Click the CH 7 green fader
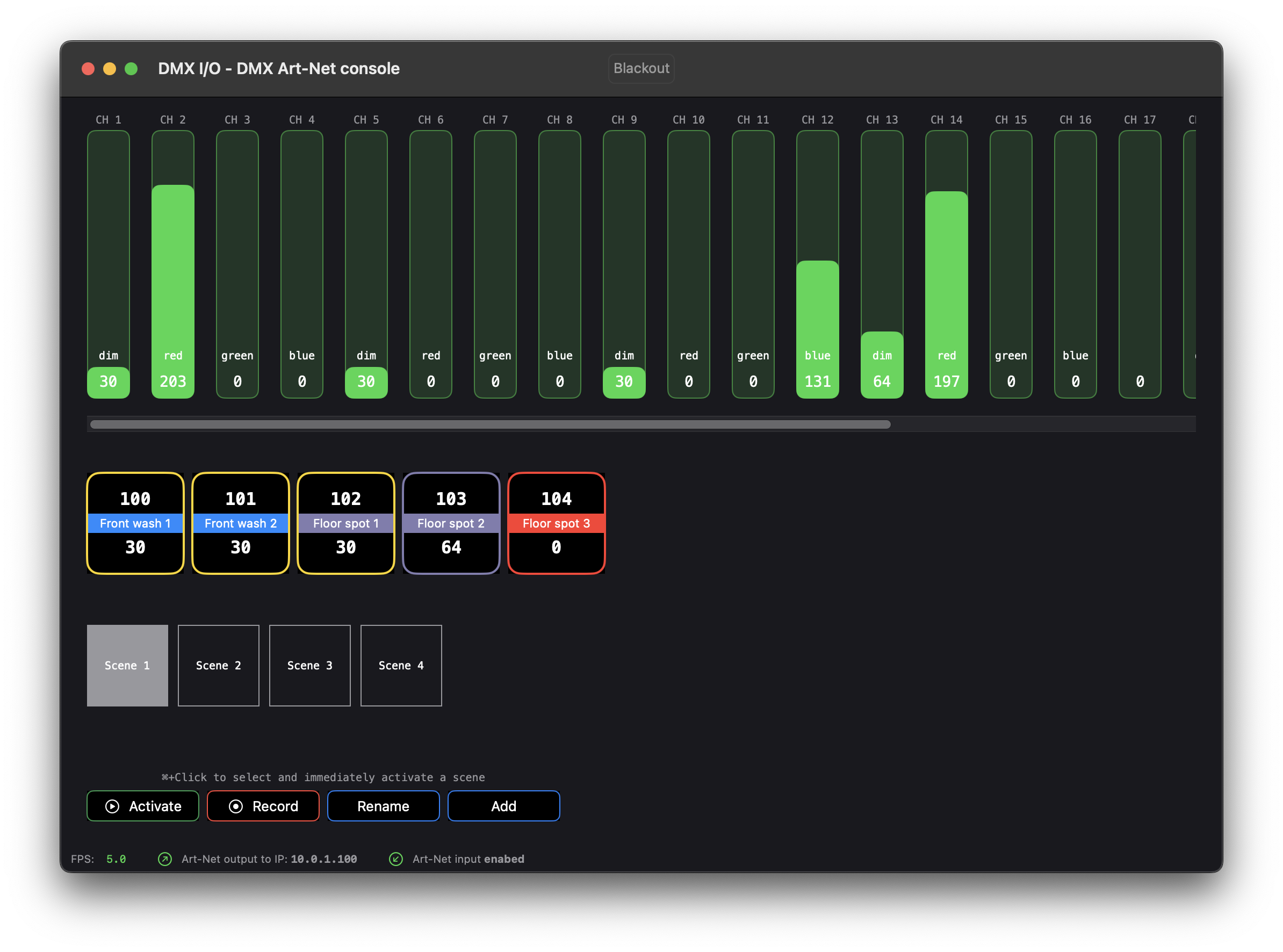The width and height of the screenshot is (1283, 952). (x=495, y=264)
